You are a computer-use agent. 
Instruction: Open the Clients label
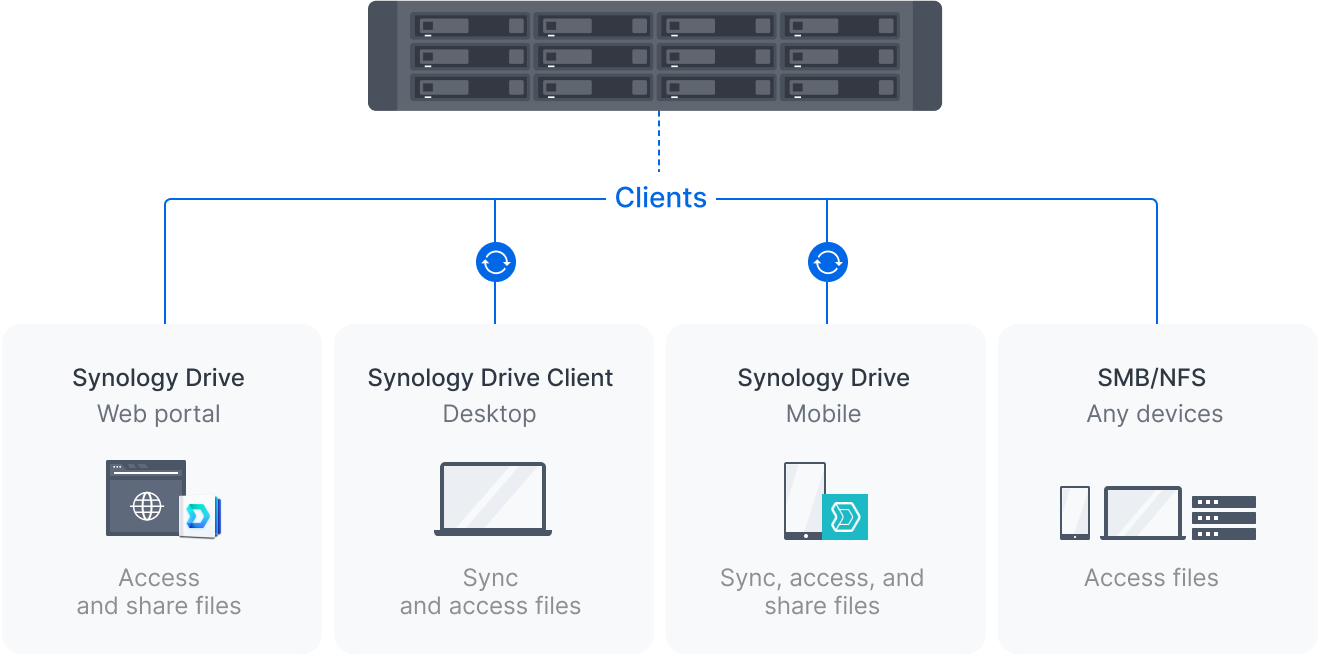click(x=661, y=198)
